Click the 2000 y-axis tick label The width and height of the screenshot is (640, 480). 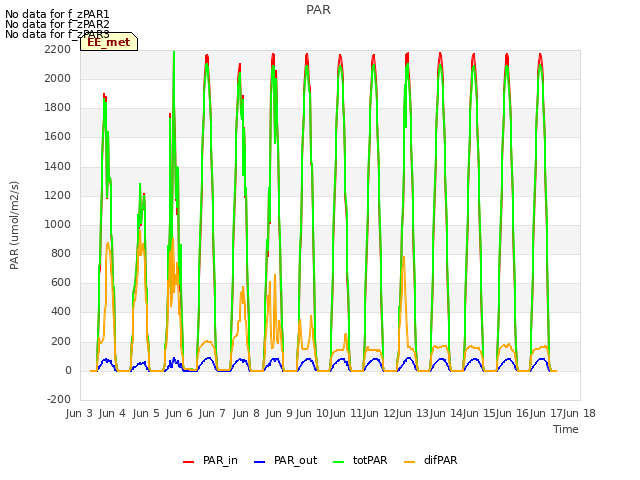(x=58, y=78)
